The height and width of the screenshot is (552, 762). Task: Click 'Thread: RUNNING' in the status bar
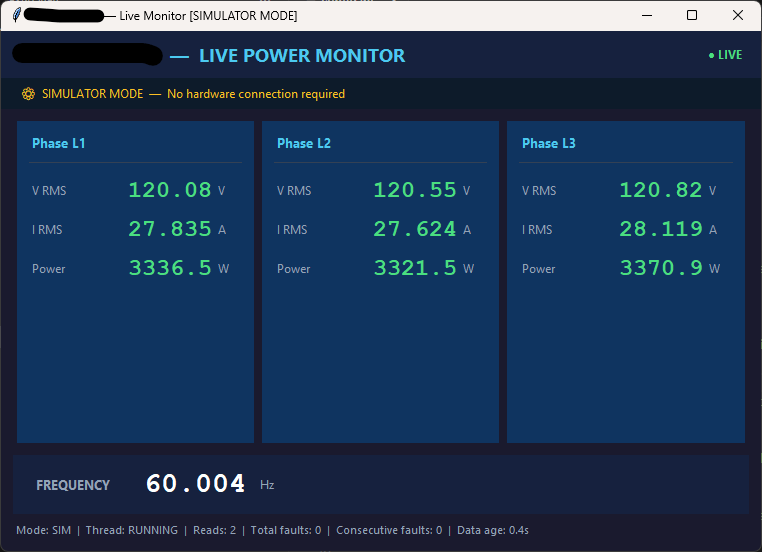click(132, 530)
